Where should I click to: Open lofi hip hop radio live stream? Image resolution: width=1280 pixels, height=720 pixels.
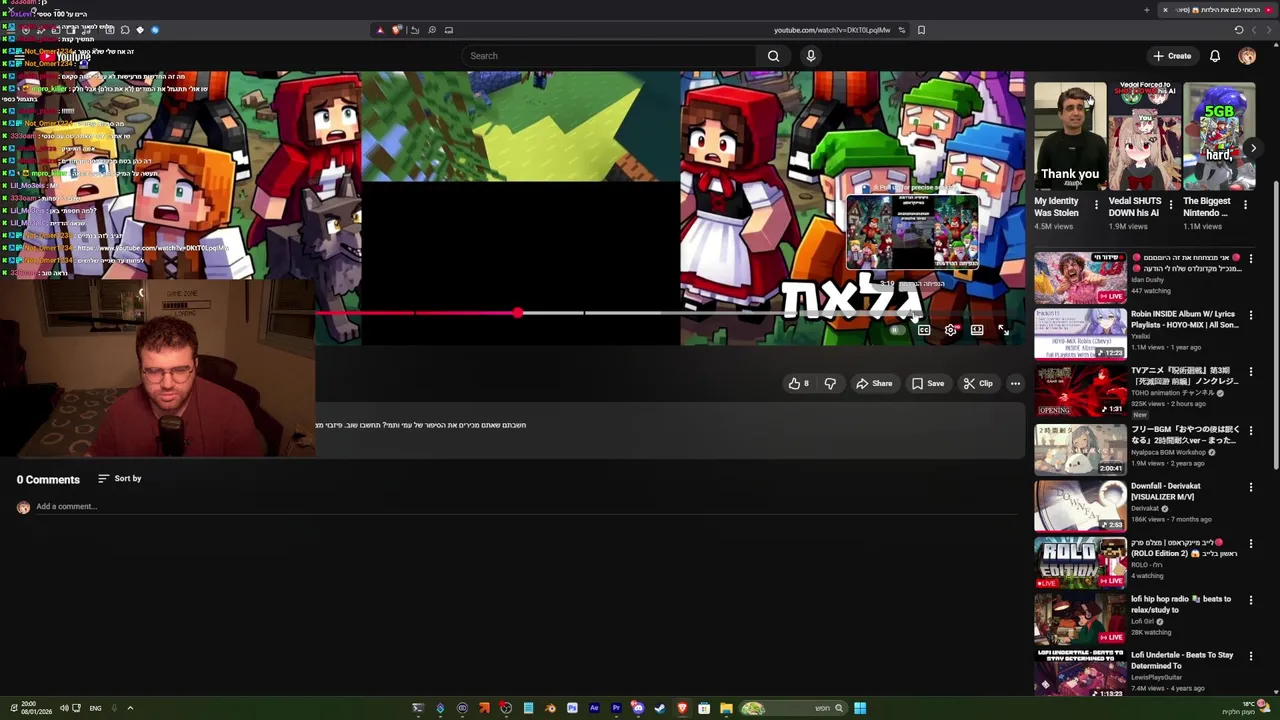pyautogui.click(x=1080, y=618)
